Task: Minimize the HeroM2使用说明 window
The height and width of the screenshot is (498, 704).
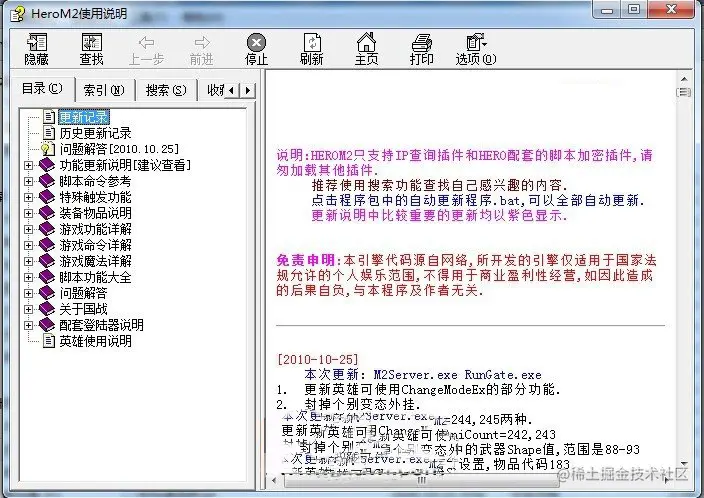Action: 607,10
